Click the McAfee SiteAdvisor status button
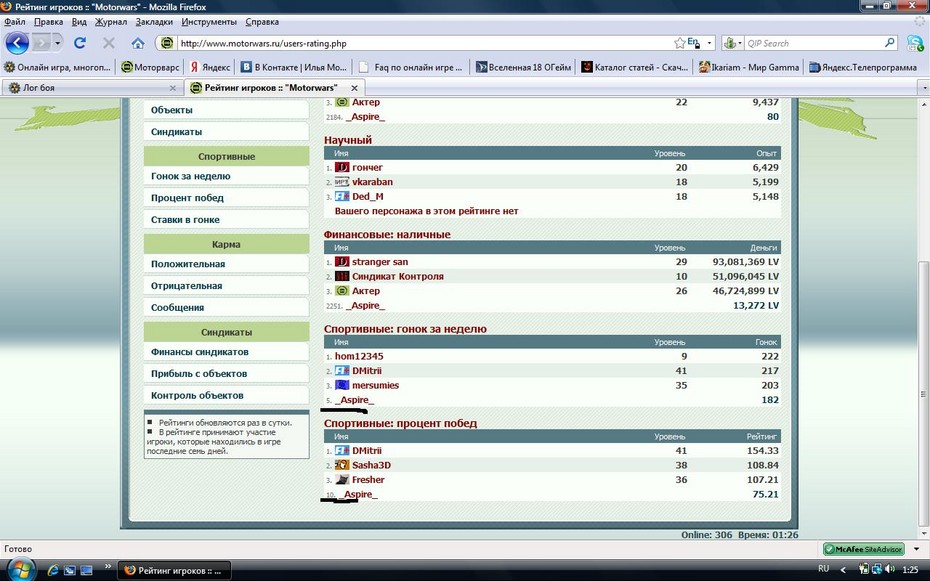The height and width of the screenshot is (581, 930). [864, 549]
